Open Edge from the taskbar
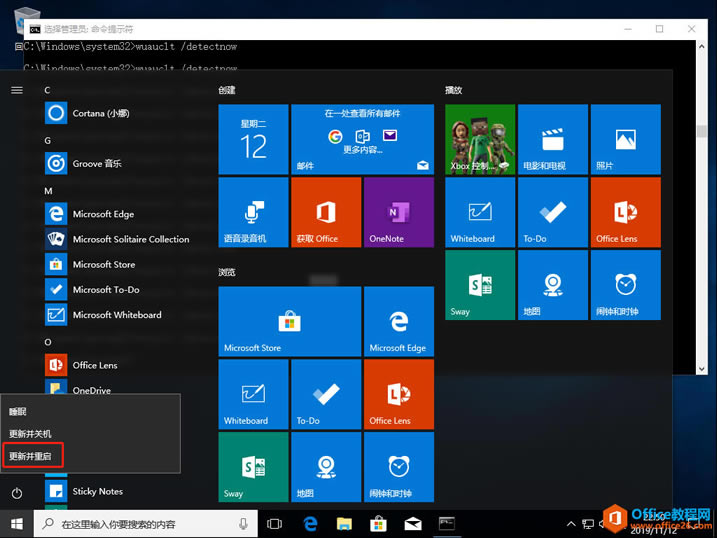Screen dimensions: 717x538 [310, 524]
